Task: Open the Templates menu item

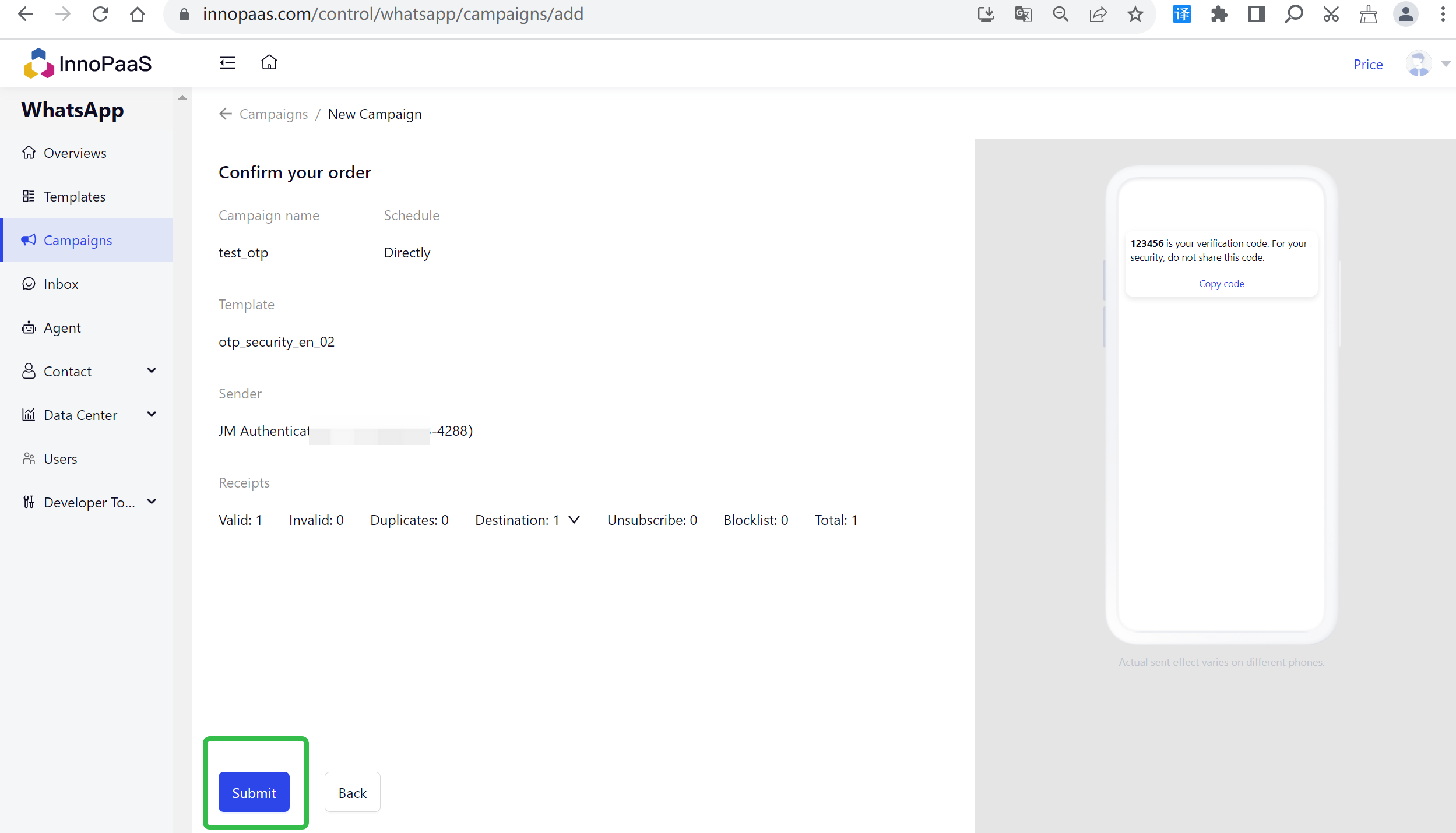Action: click(75, 197)
